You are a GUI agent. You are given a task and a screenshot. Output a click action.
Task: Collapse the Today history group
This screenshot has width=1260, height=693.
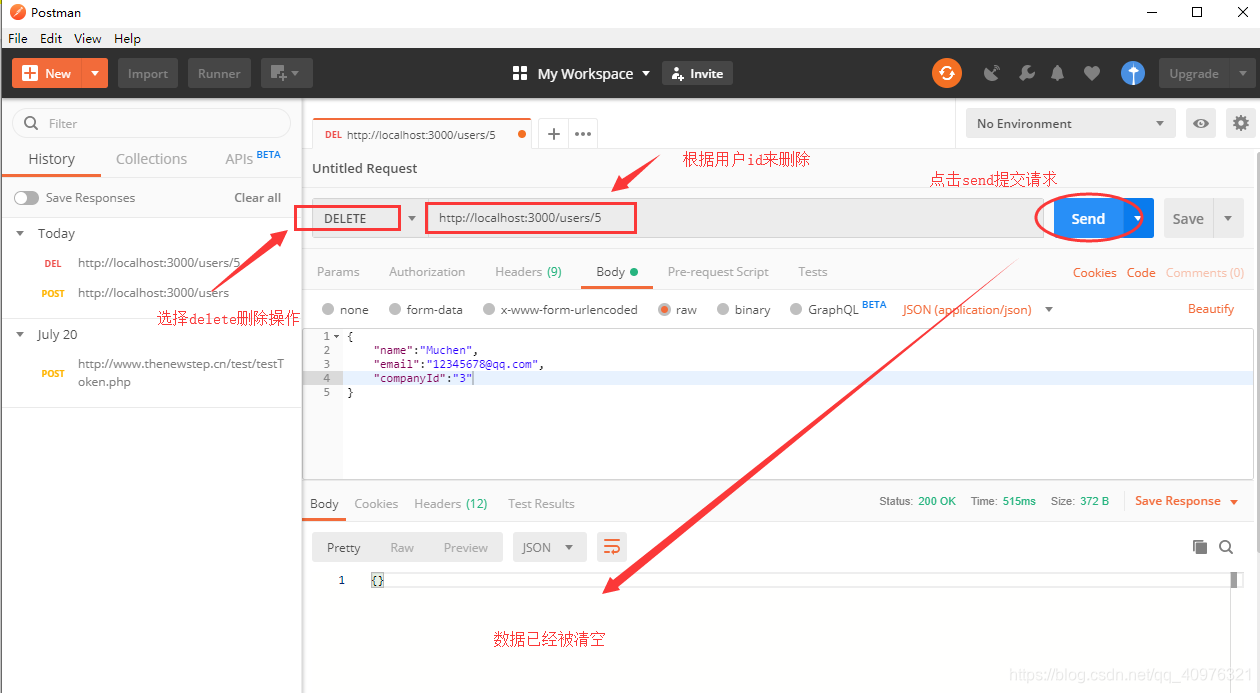tap(20, 233)
